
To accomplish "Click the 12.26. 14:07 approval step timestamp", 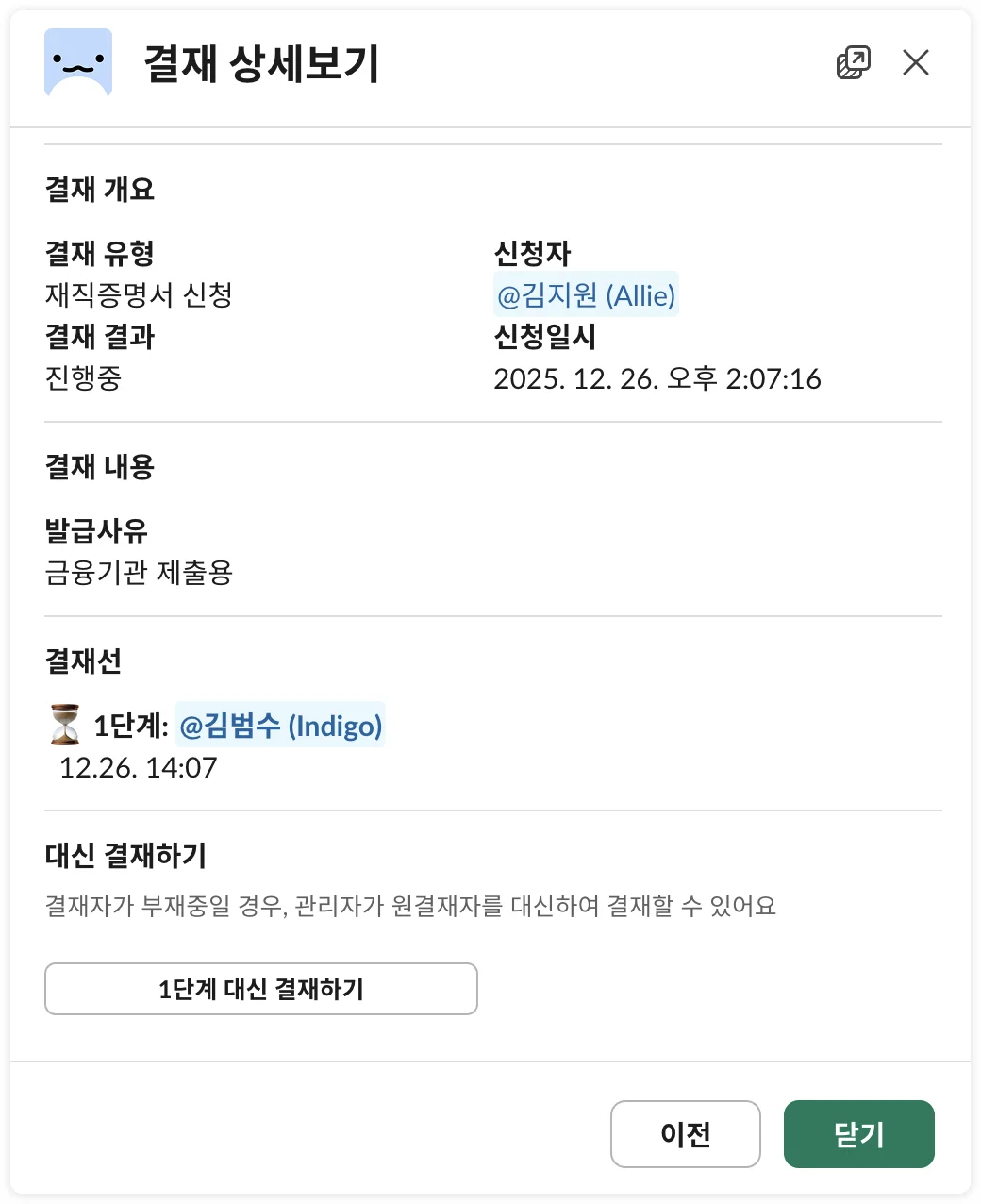I will pos(138,767).
